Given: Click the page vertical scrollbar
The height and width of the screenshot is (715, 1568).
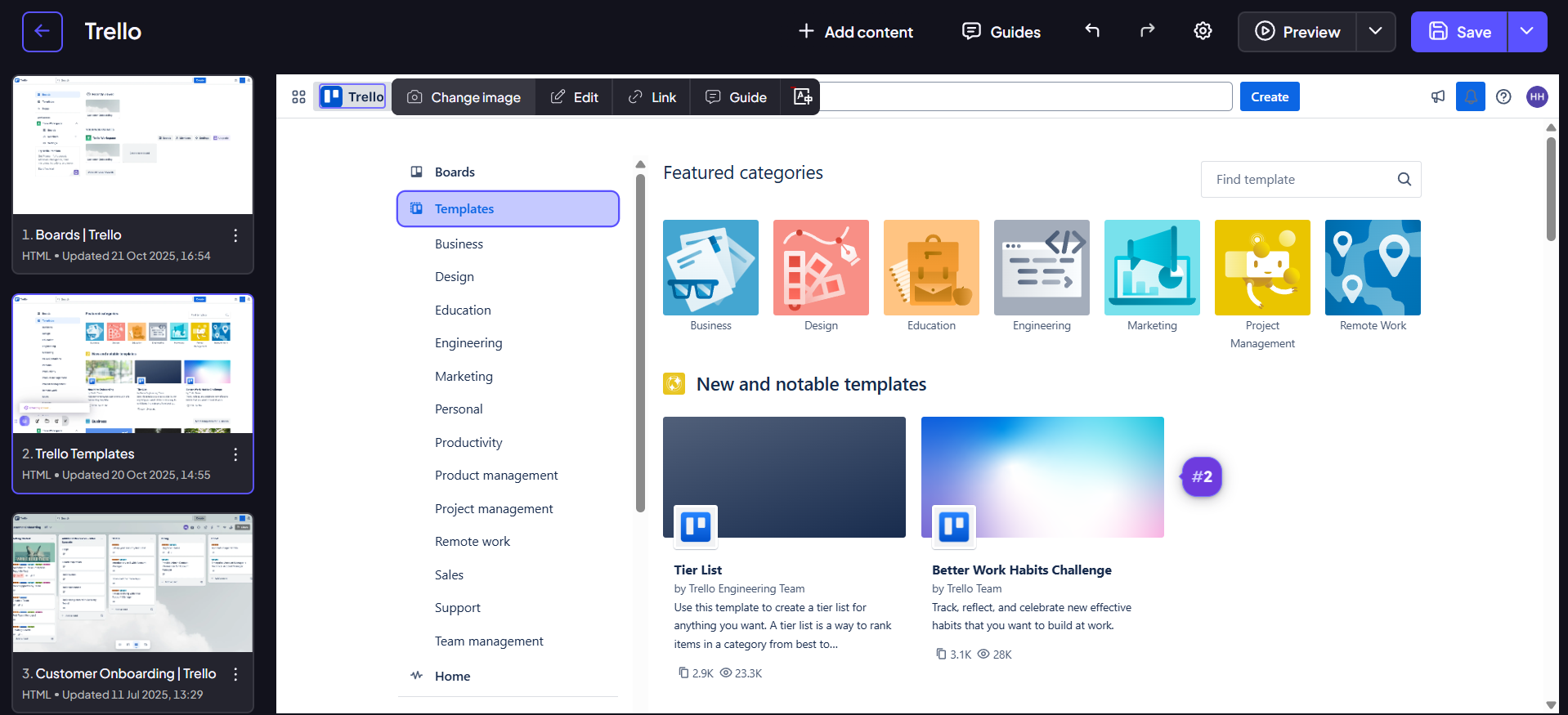Looking at the screenshot, I should point(1551,190).
